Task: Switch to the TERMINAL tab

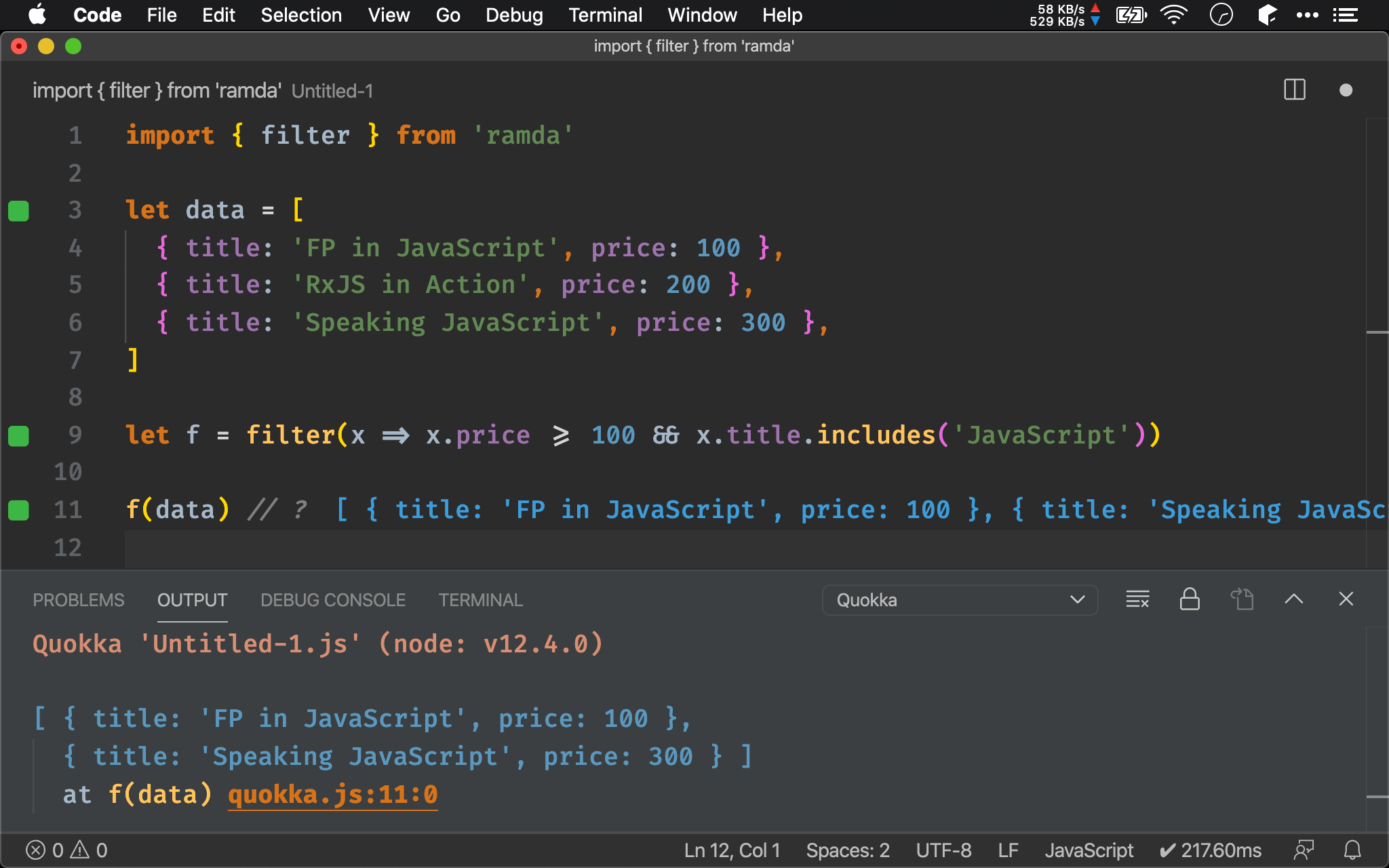Action: tap(480, 600)
